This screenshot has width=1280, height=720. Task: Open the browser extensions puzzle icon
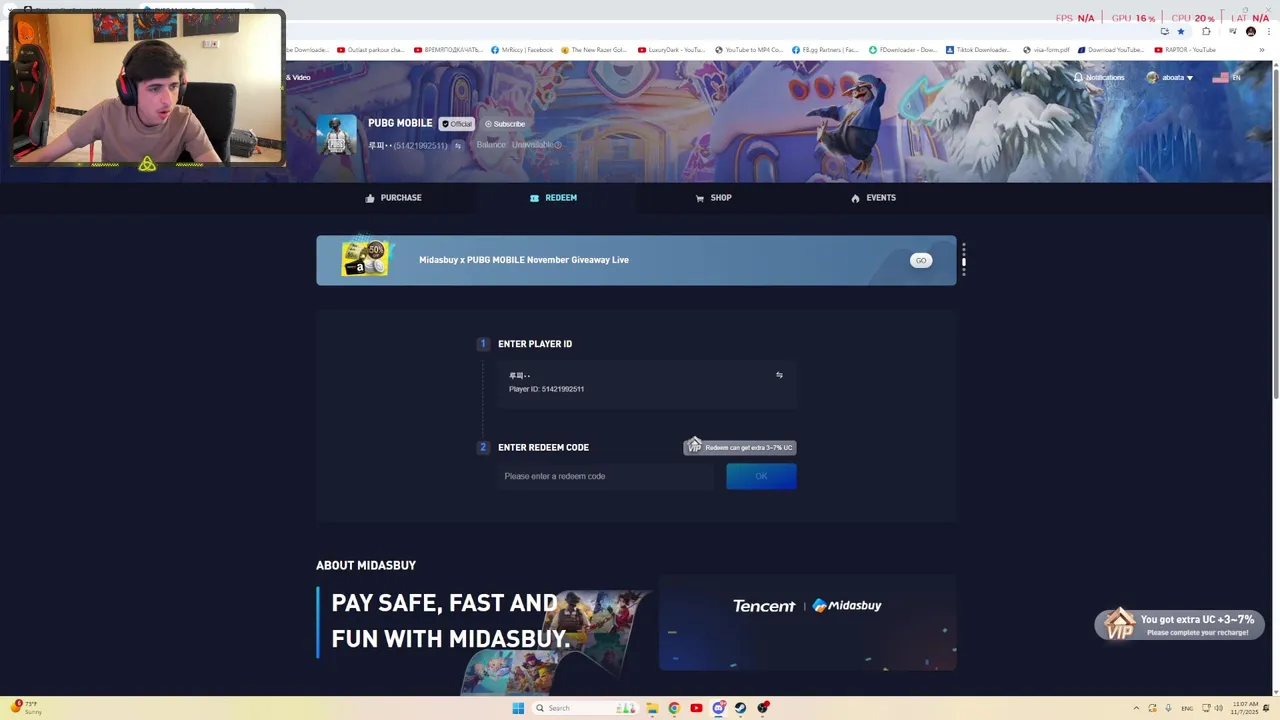(x=1206, y=31)
